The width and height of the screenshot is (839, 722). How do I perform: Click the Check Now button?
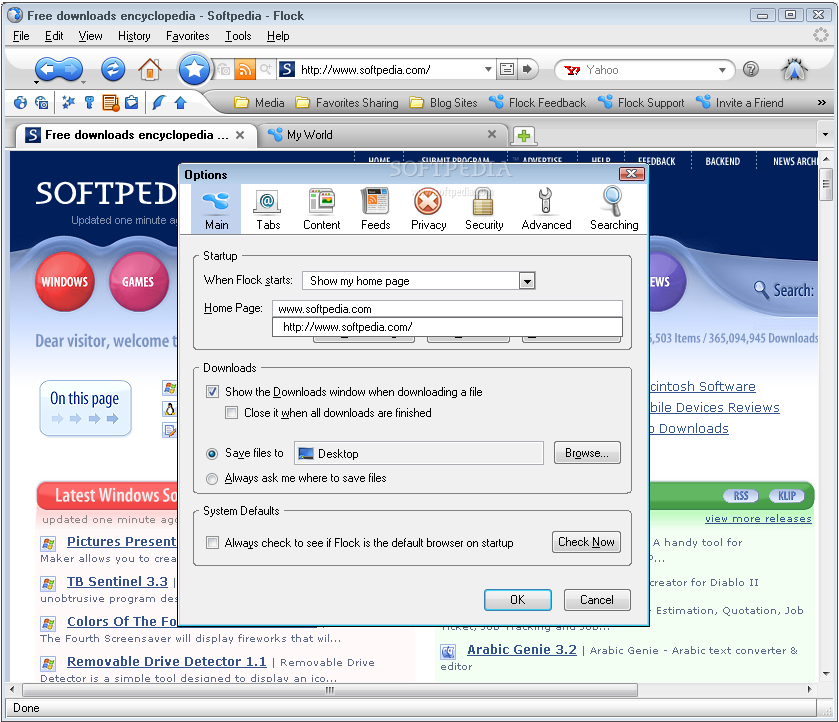point(586,542)
